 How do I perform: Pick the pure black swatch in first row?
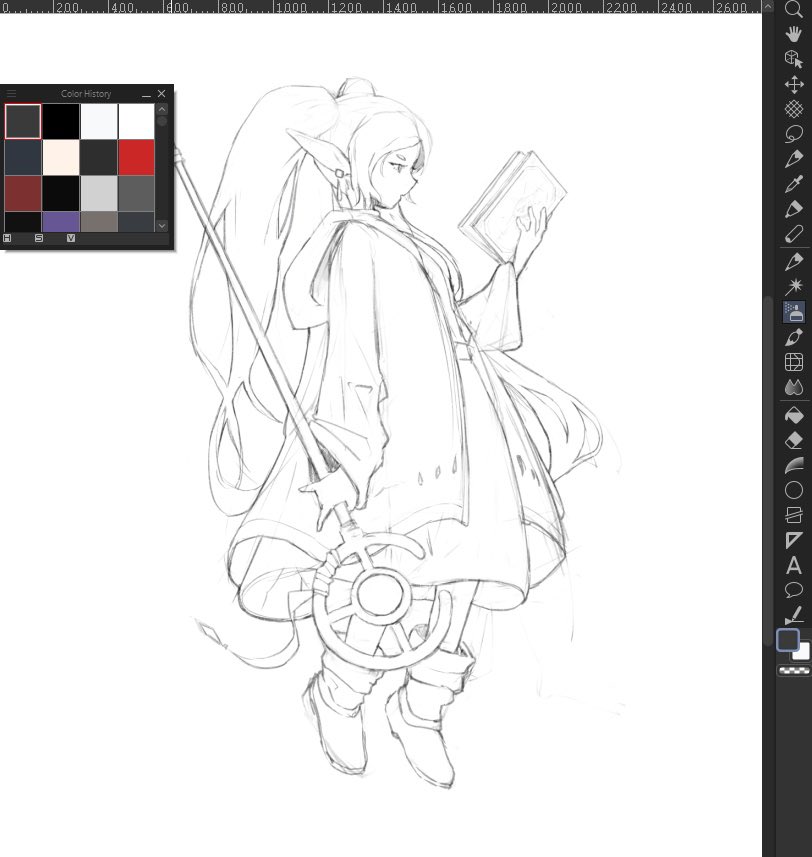pos(61,121)
